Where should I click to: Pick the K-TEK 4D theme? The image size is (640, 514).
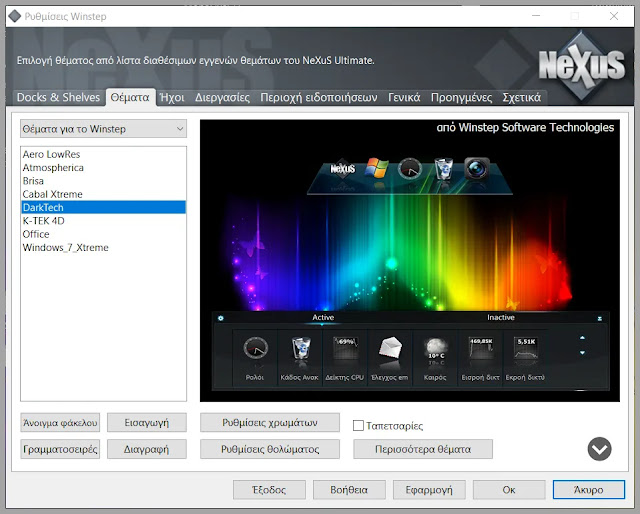pyautogui.click(x=104, y=221)
